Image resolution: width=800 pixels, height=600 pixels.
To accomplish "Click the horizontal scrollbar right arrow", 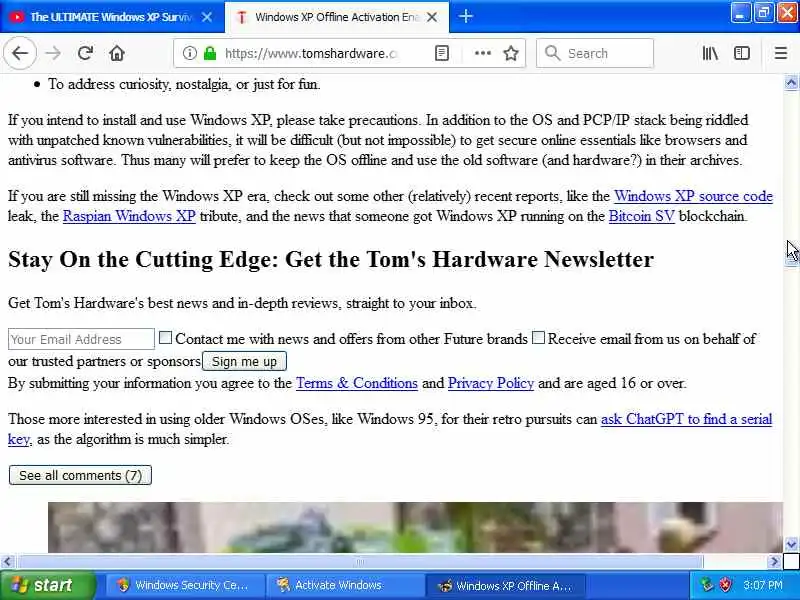I will pyautogui.click(x=774, y=562).
